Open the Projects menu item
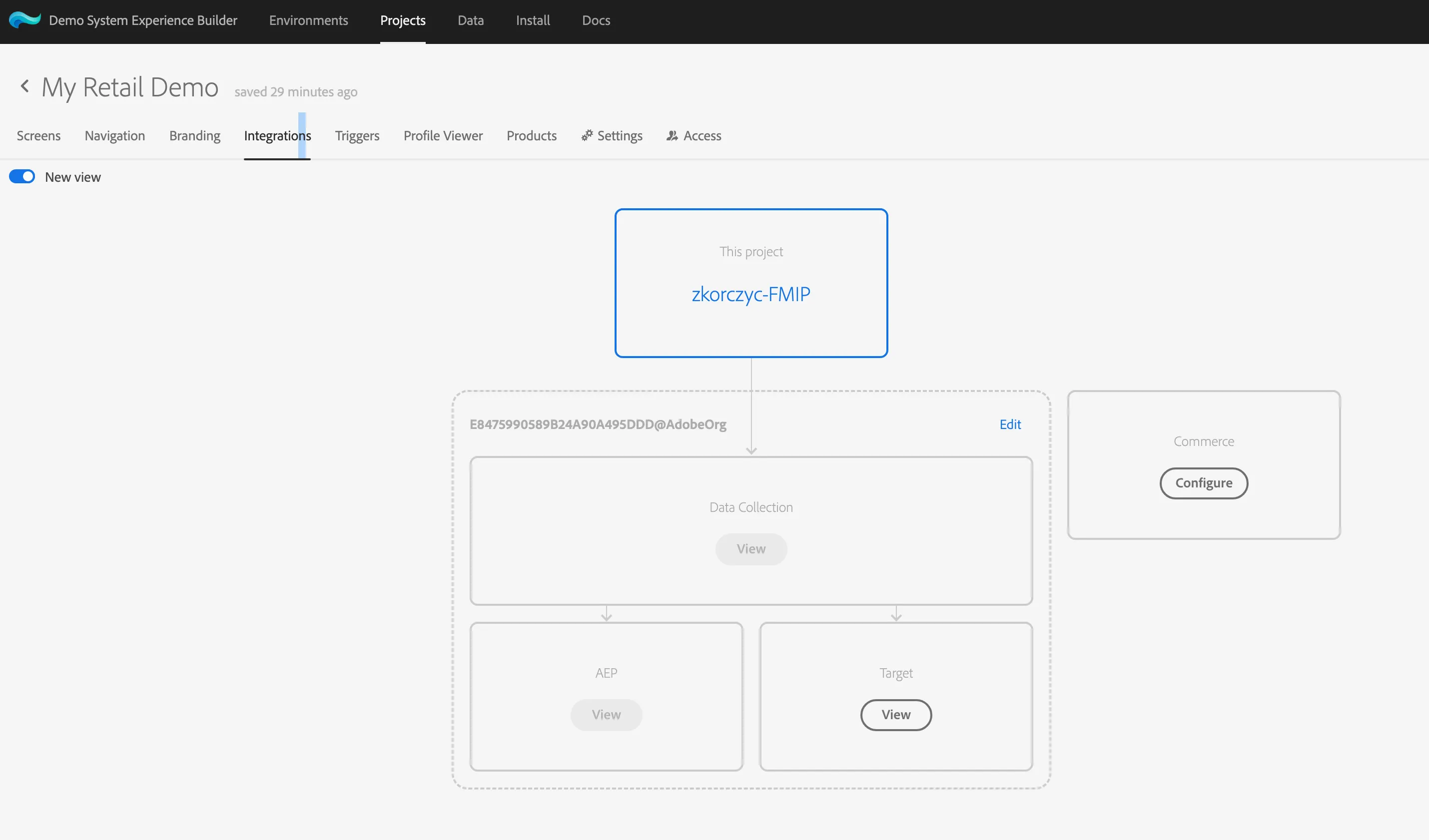The image size is (1429, 840). pos(403,20)
